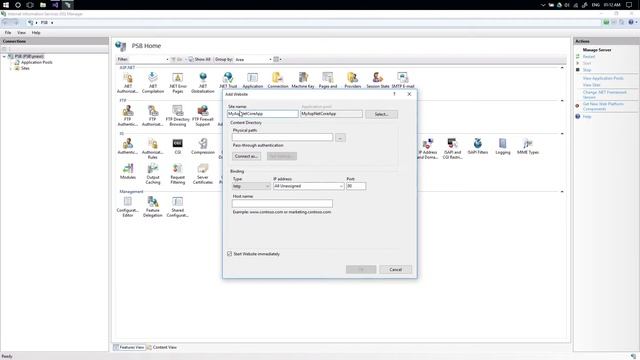Open the Providers feature icon
Screen dimensions: 640x360
[x=352, y=80]
